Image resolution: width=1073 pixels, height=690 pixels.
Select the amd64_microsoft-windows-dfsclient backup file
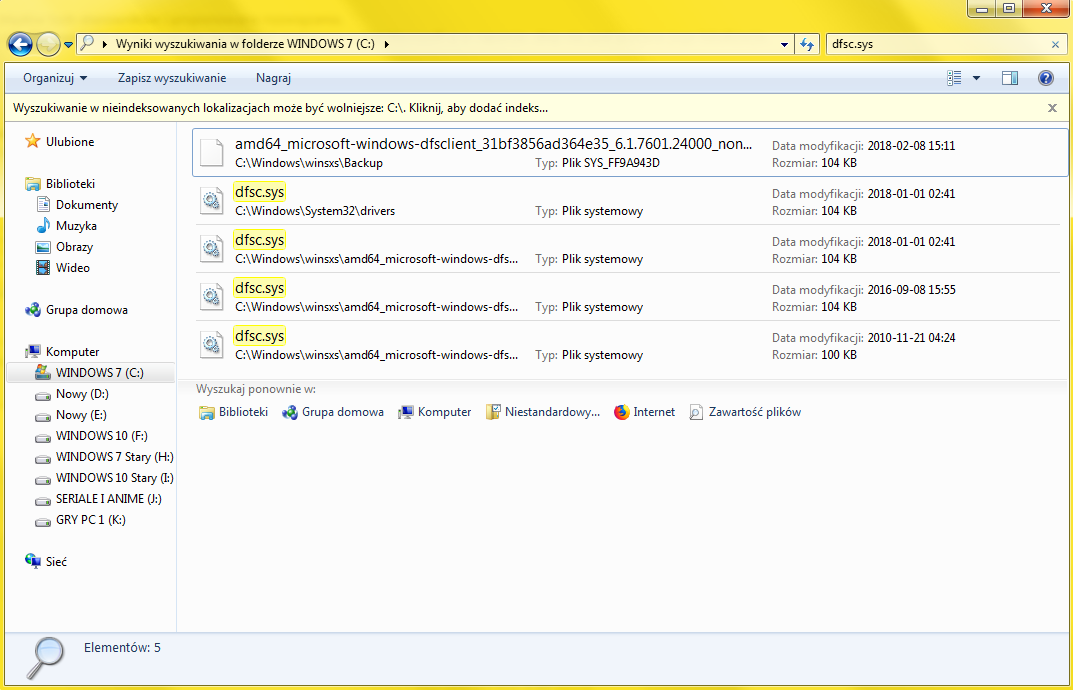pyautogui.click(x=630, y=153)
